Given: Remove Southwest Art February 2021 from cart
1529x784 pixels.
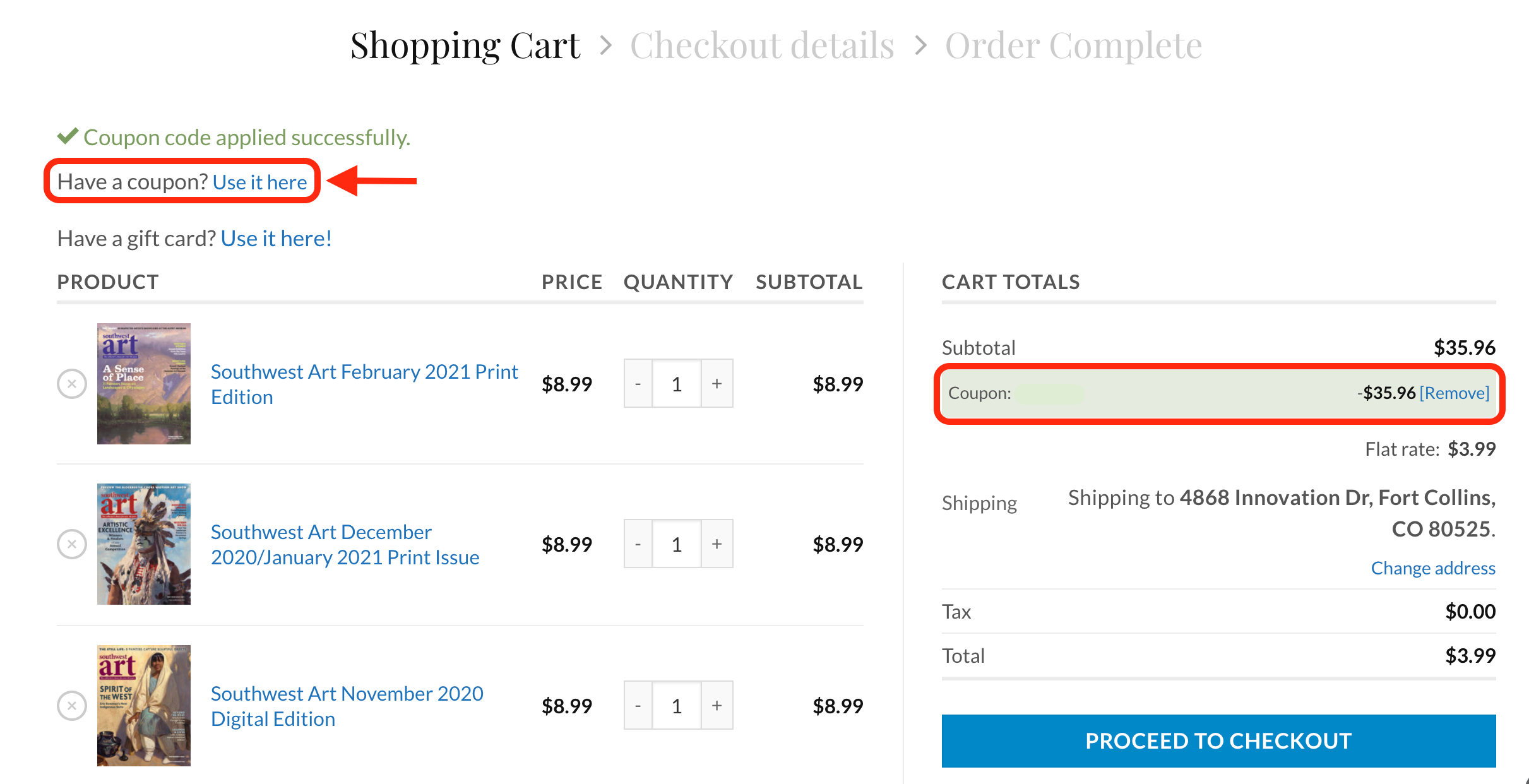Looking at the screenshot, I should pos(72,384).
